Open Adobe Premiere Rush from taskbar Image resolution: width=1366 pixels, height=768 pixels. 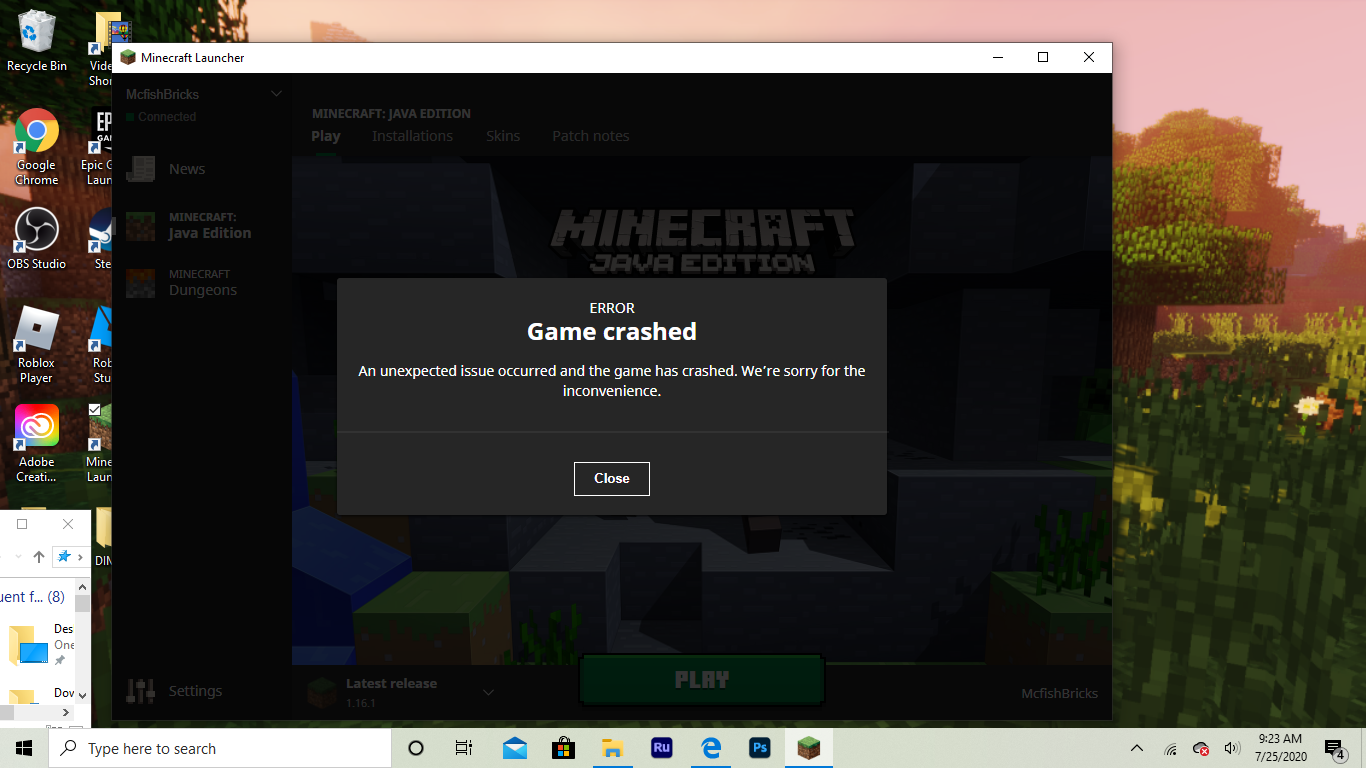(x=661, y=748)
